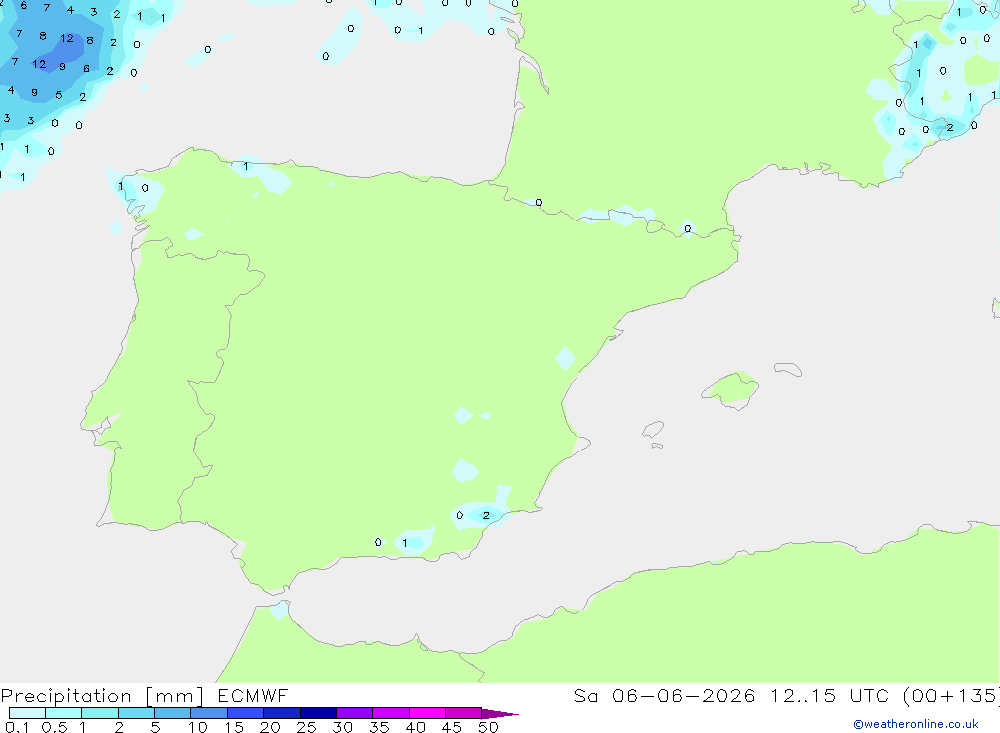Click the ECMWF model name label
Image resolution: width=1000 pixels, height=733 pixels.
pos(253,695)
